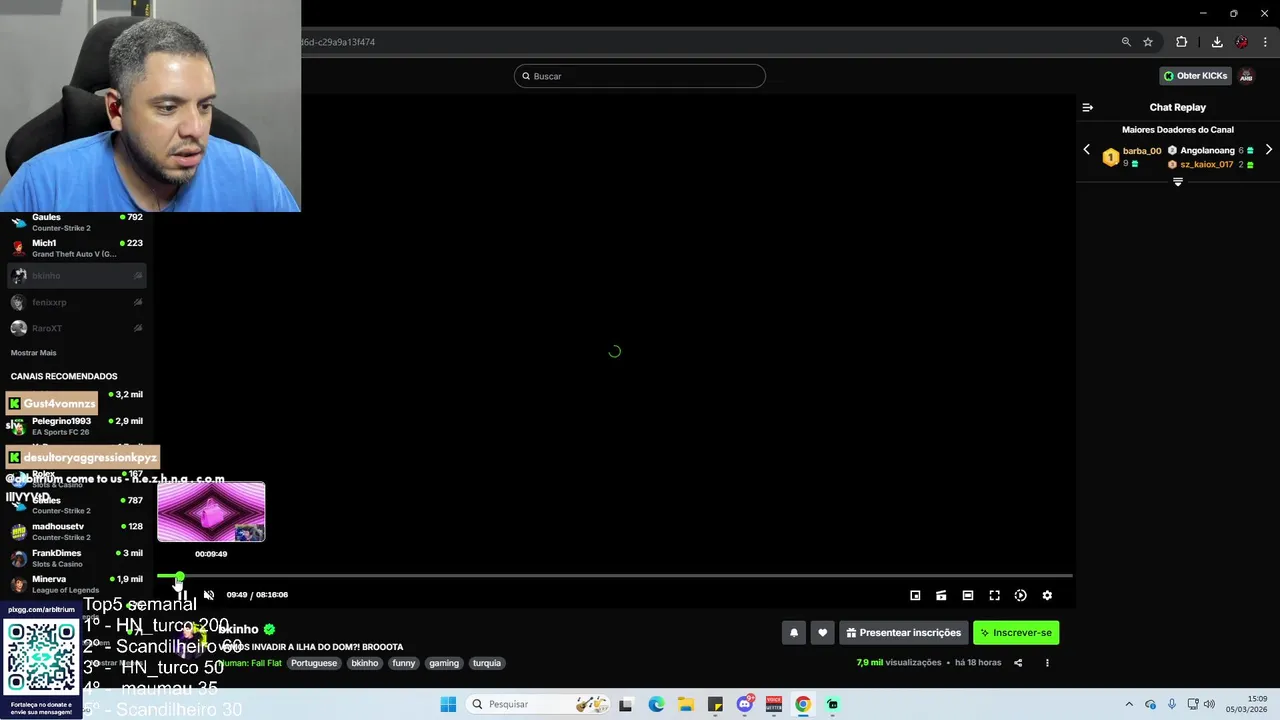
Task: Open video player settings gear
Action: [x=1047, y=595]
